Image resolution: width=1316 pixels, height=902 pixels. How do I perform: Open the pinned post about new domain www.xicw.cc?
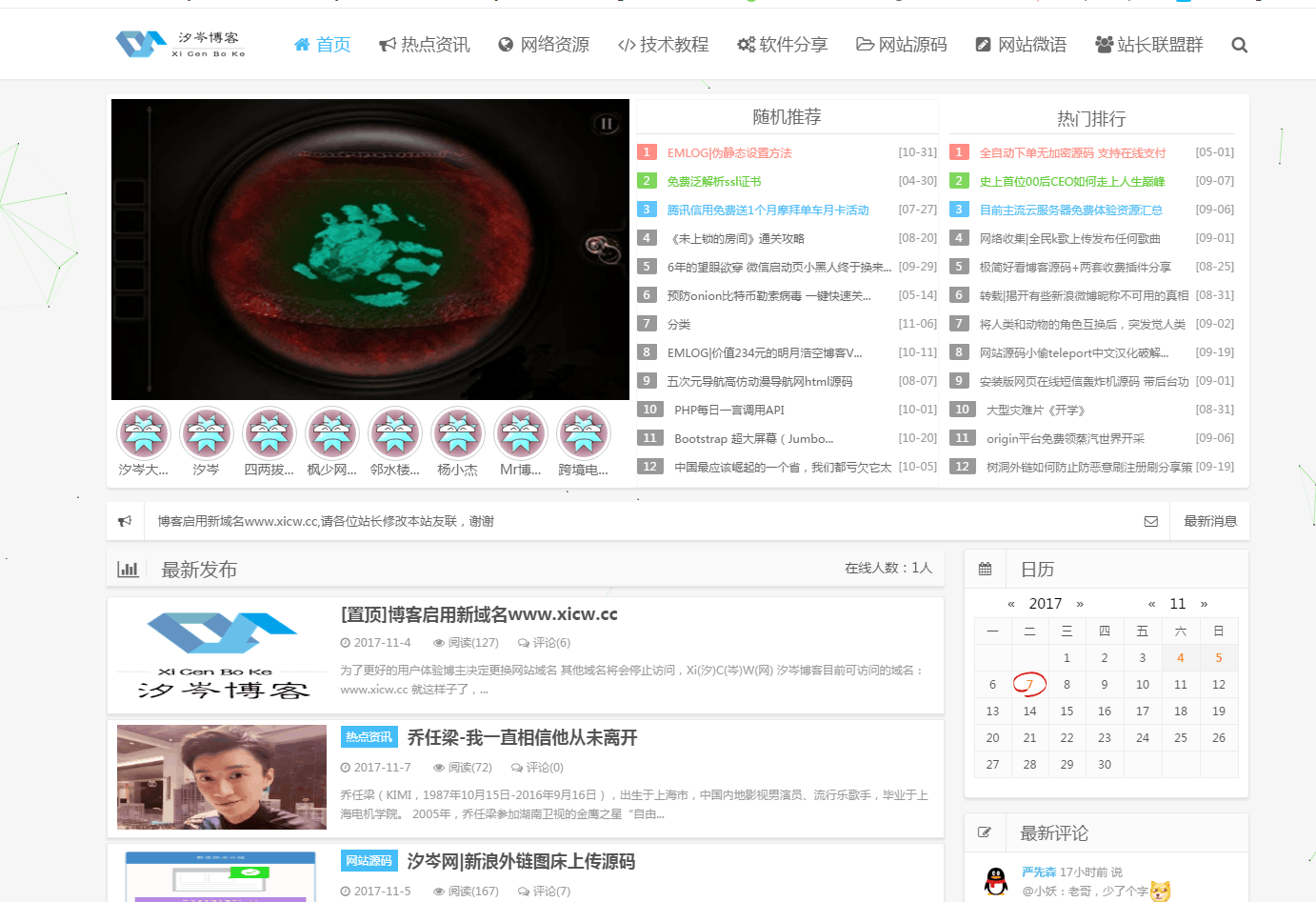(479, 614)
